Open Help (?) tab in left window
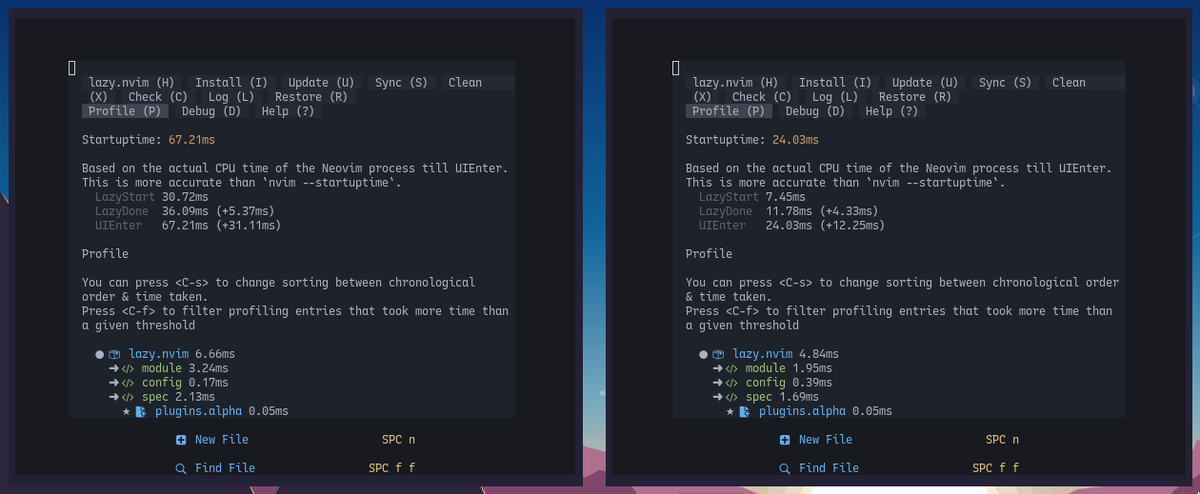Image resolution: width=1200 pixels, height=494 pixels. tap(288, 111)
